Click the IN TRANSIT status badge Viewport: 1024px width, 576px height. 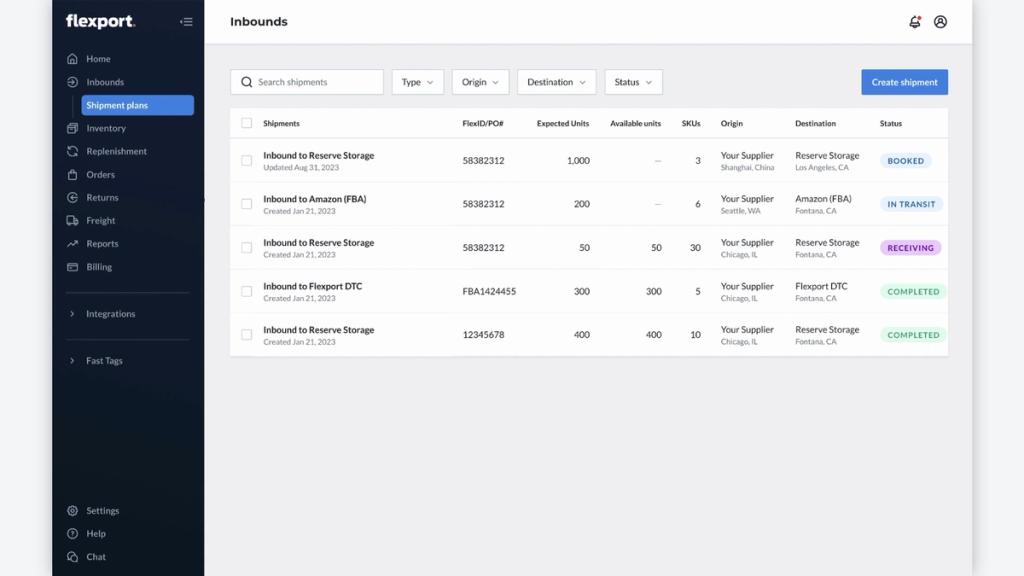[911, 204]
